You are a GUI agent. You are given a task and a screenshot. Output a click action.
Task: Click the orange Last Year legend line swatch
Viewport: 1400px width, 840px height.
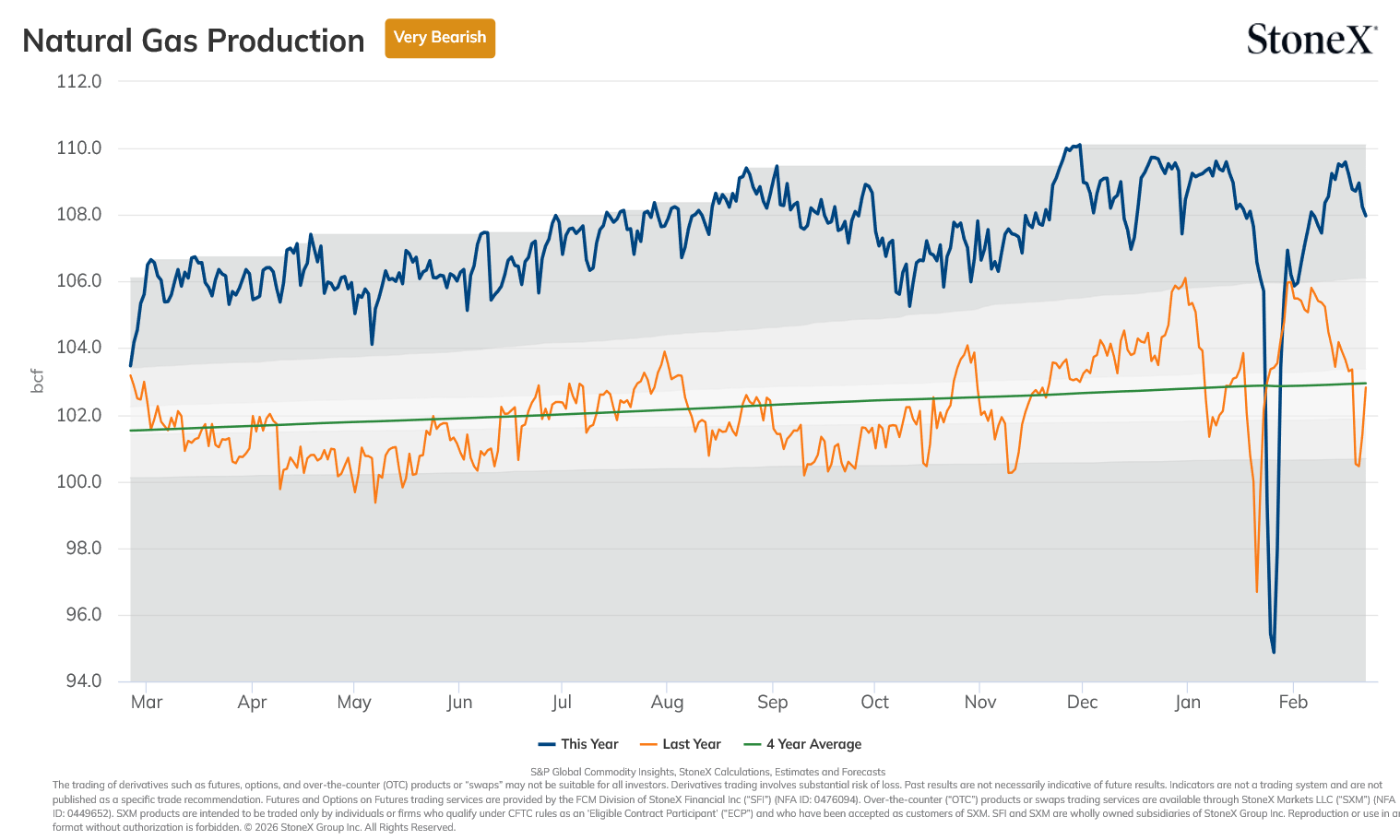tap(648, 744)
